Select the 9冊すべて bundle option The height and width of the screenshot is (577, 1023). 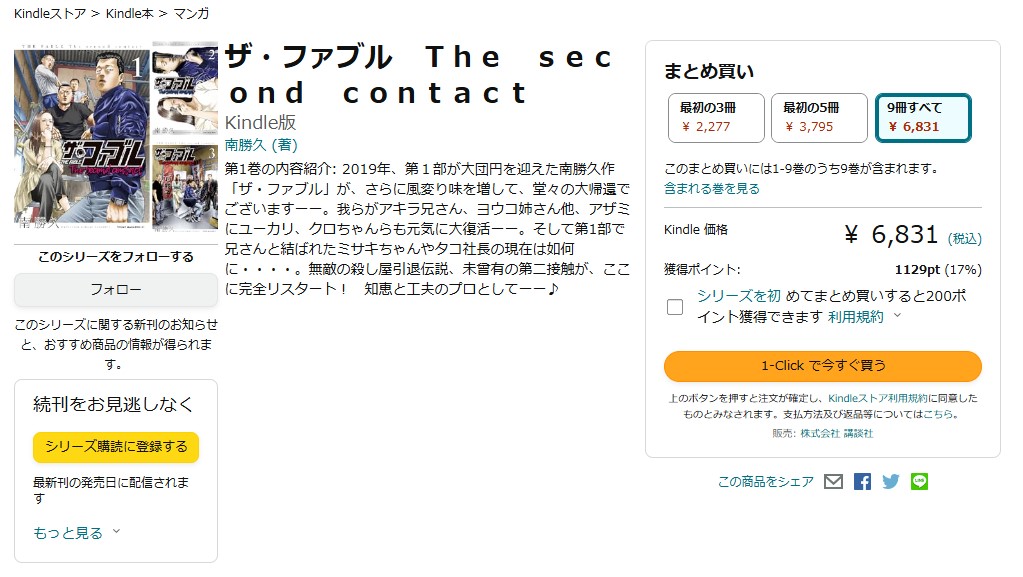click(x=923, y=117)
